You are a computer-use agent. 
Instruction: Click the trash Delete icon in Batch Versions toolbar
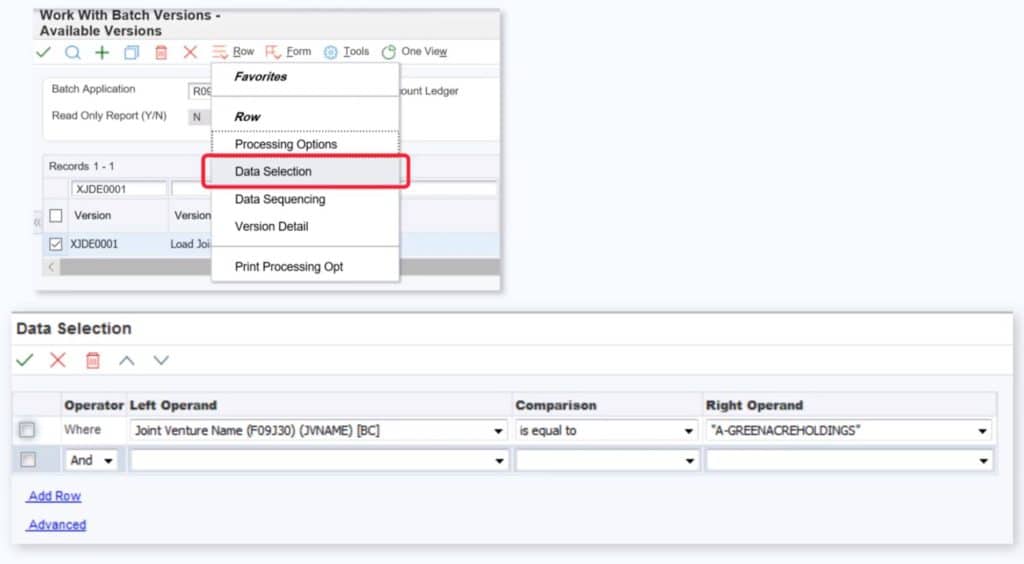click(161, 52)
